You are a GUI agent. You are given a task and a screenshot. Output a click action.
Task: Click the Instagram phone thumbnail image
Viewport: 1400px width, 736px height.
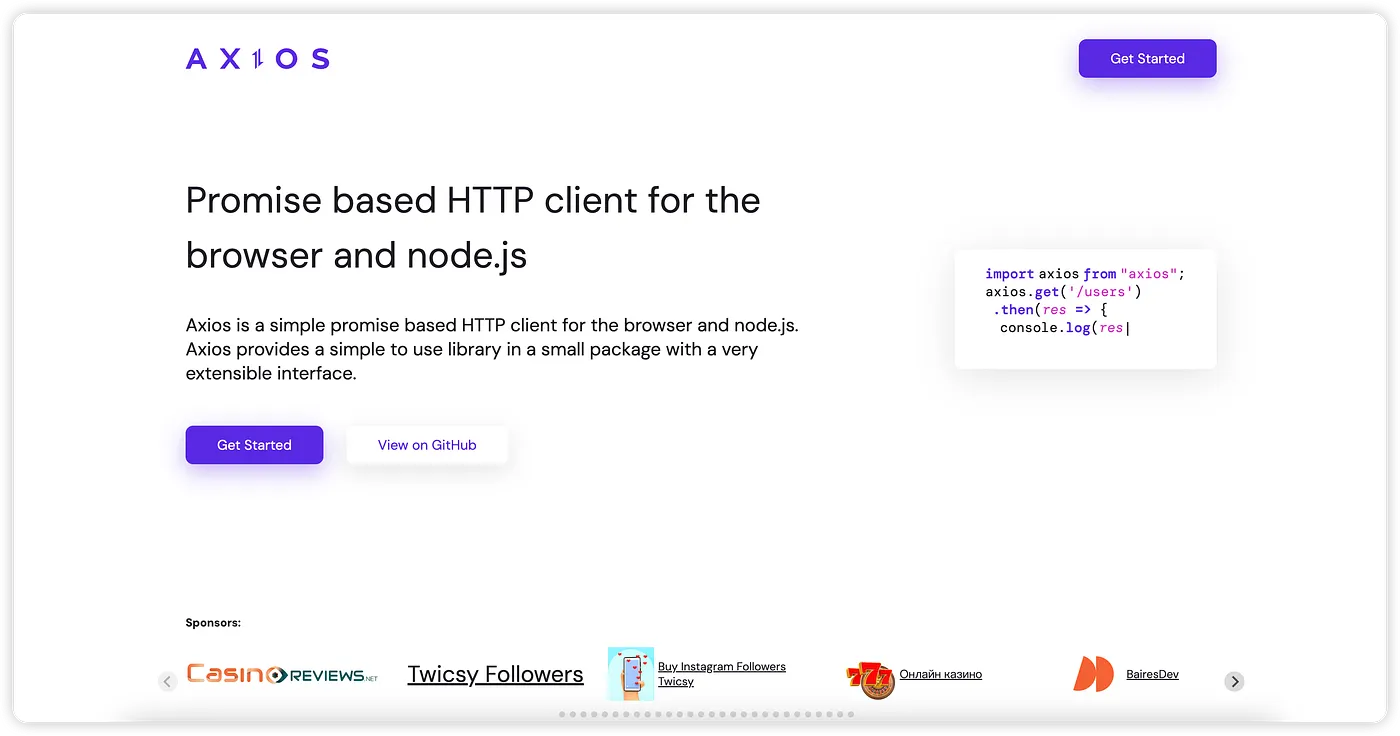pos(630,674)
